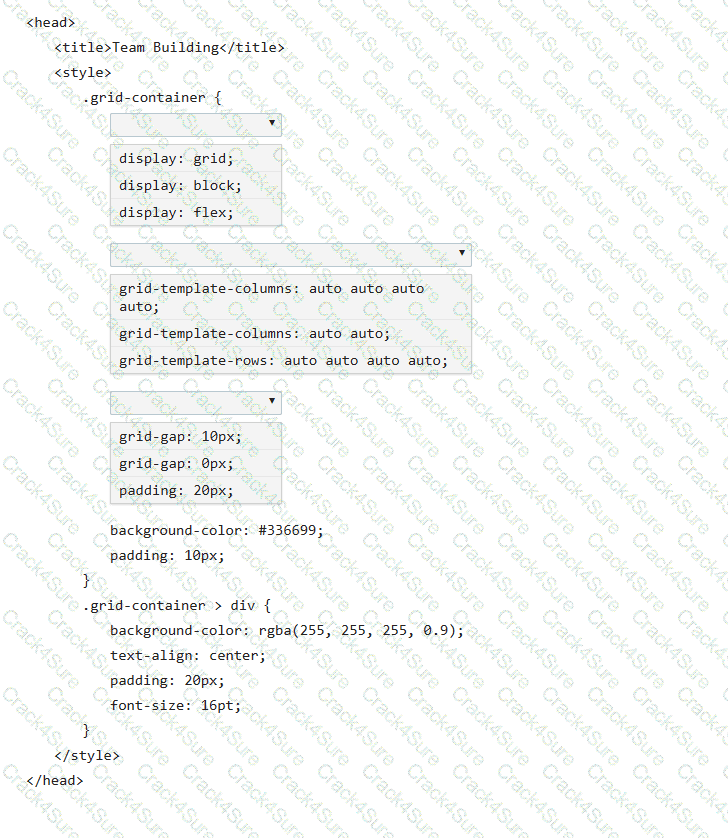Open the wide grid-template dropdown
This screenshot has height=838, width=728.
click(291, 254)
